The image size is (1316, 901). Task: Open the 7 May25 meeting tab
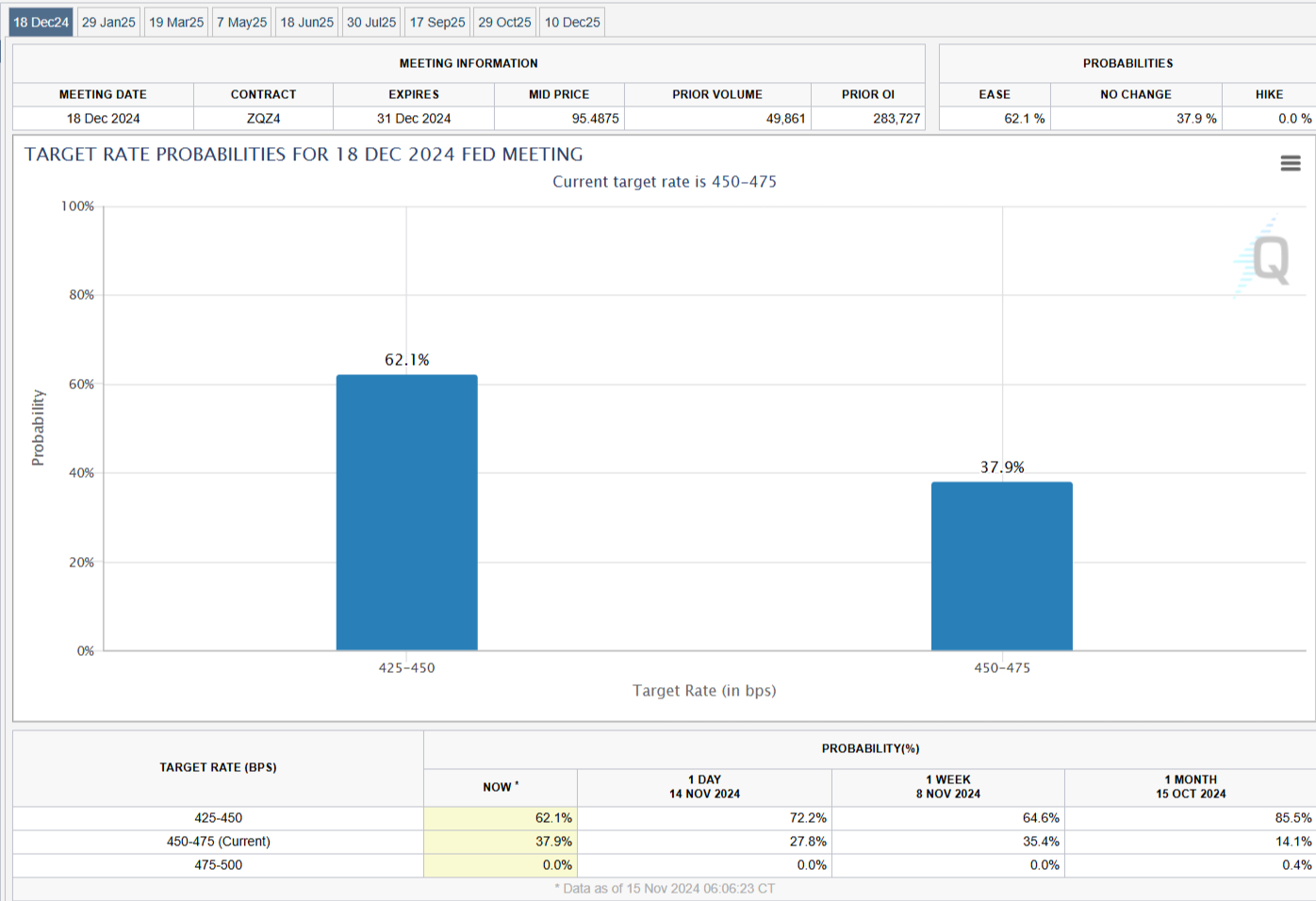click(x=241, y=21)
